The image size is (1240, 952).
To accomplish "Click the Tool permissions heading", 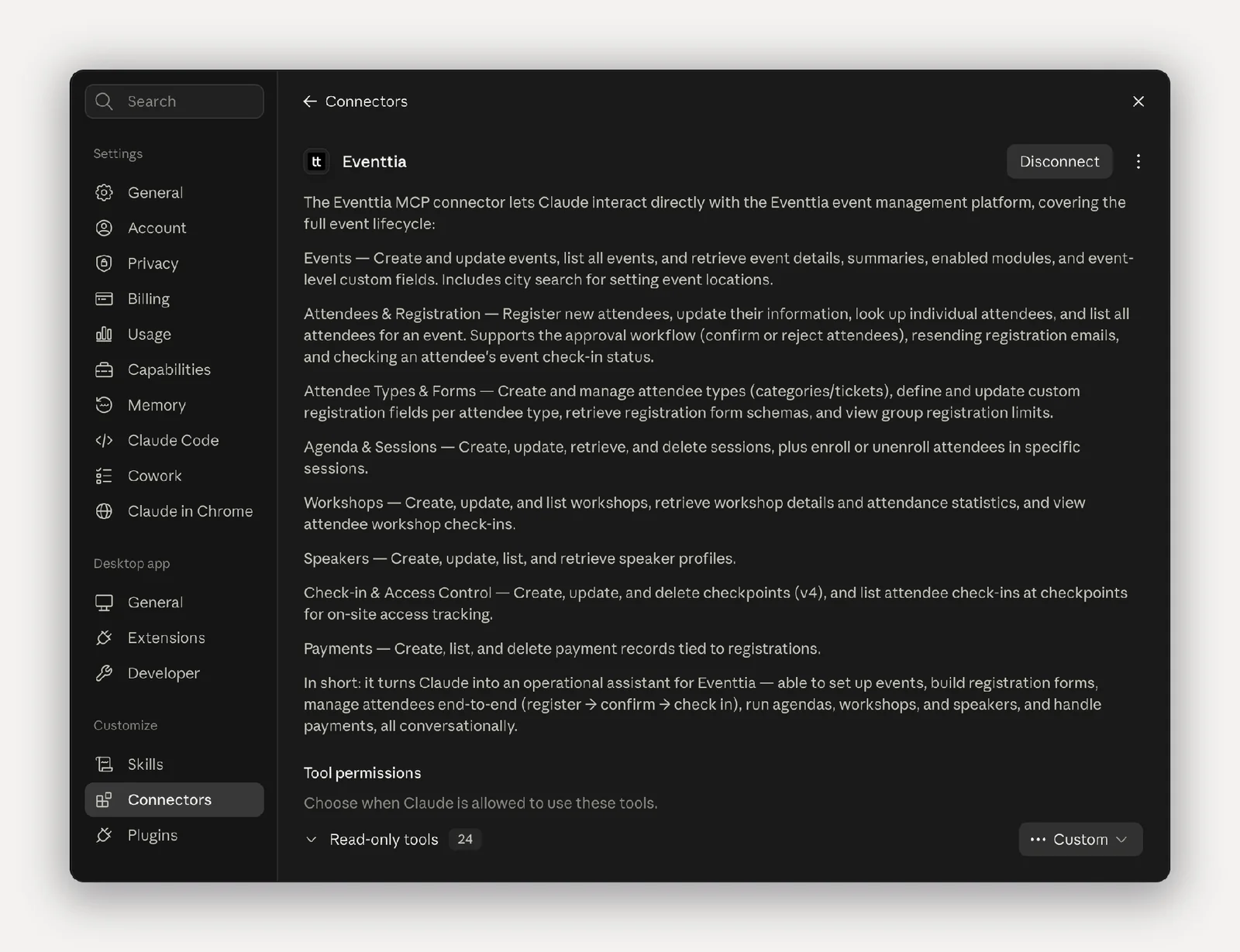I will pyautogui.click(x=362, y=773).
